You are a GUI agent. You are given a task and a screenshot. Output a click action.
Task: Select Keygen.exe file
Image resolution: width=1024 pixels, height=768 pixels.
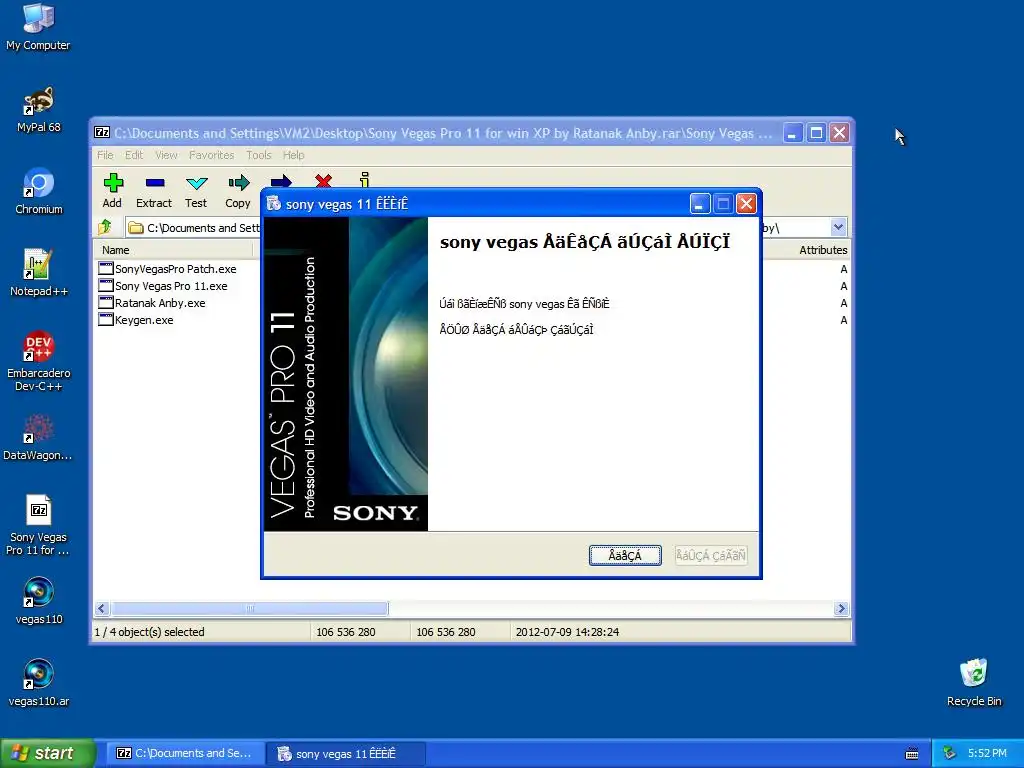click(x=136, y=320)
